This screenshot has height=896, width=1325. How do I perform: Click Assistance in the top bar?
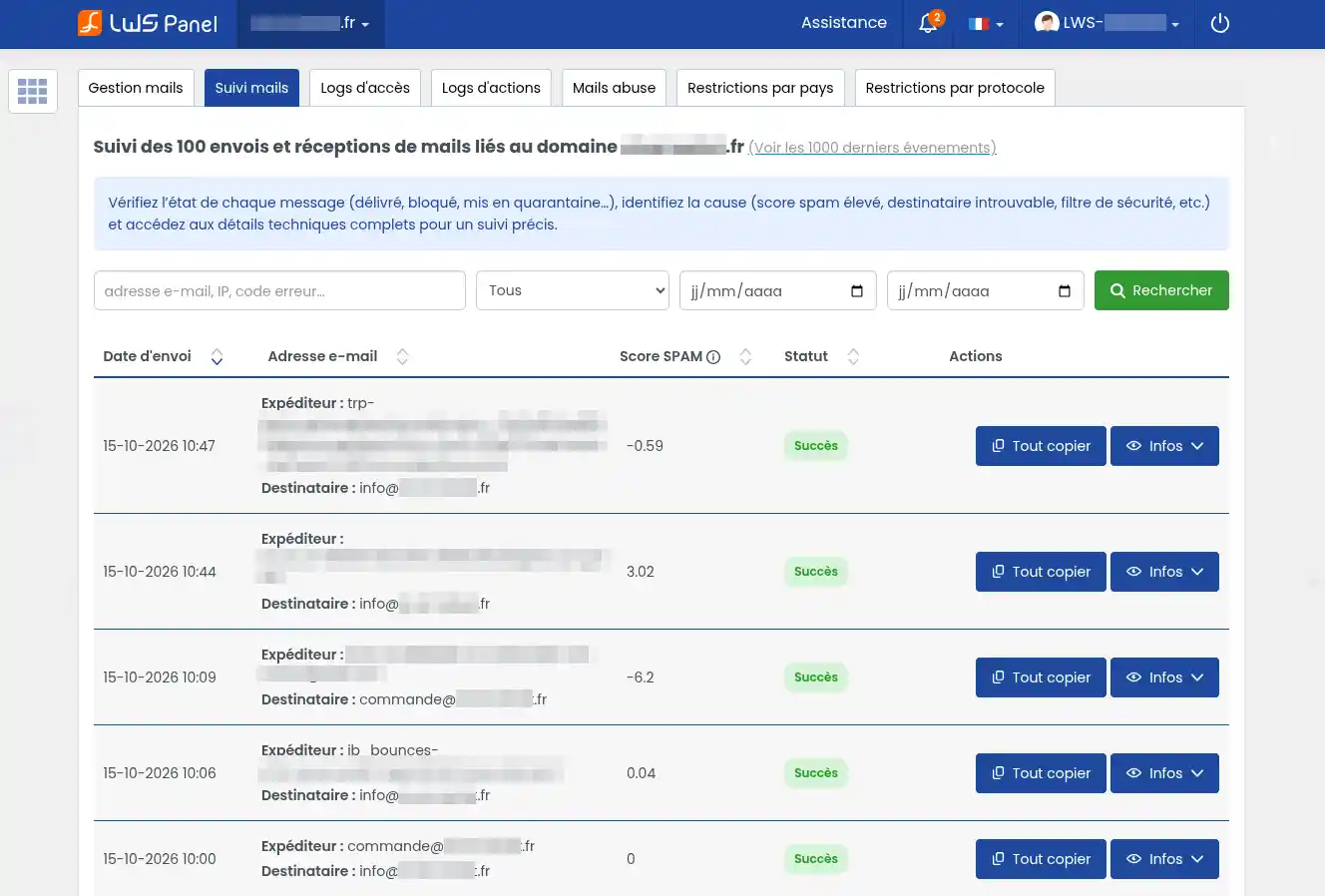pos(844,23)
